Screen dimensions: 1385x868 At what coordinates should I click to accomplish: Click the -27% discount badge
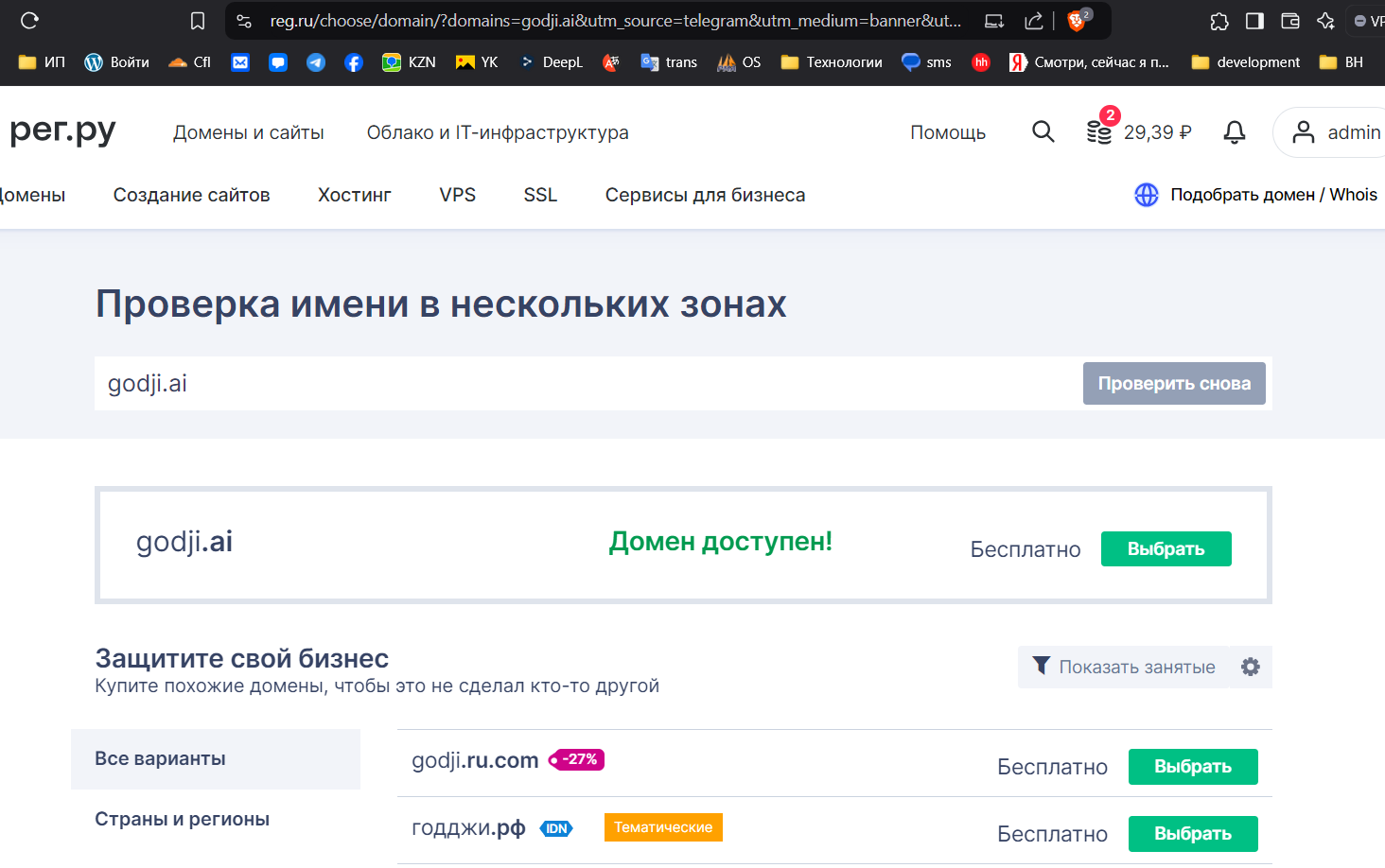point(576,759)
